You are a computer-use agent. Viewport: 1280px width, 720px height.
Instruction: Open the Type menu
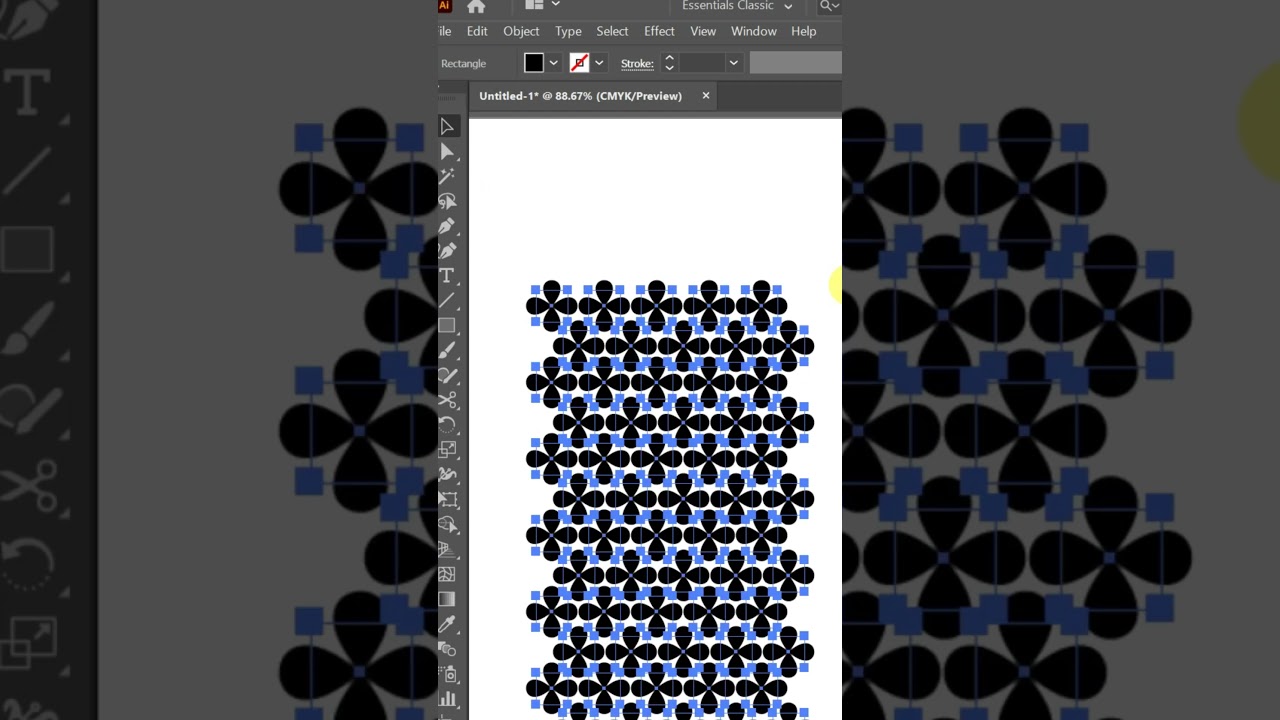(x=568, y=31)
